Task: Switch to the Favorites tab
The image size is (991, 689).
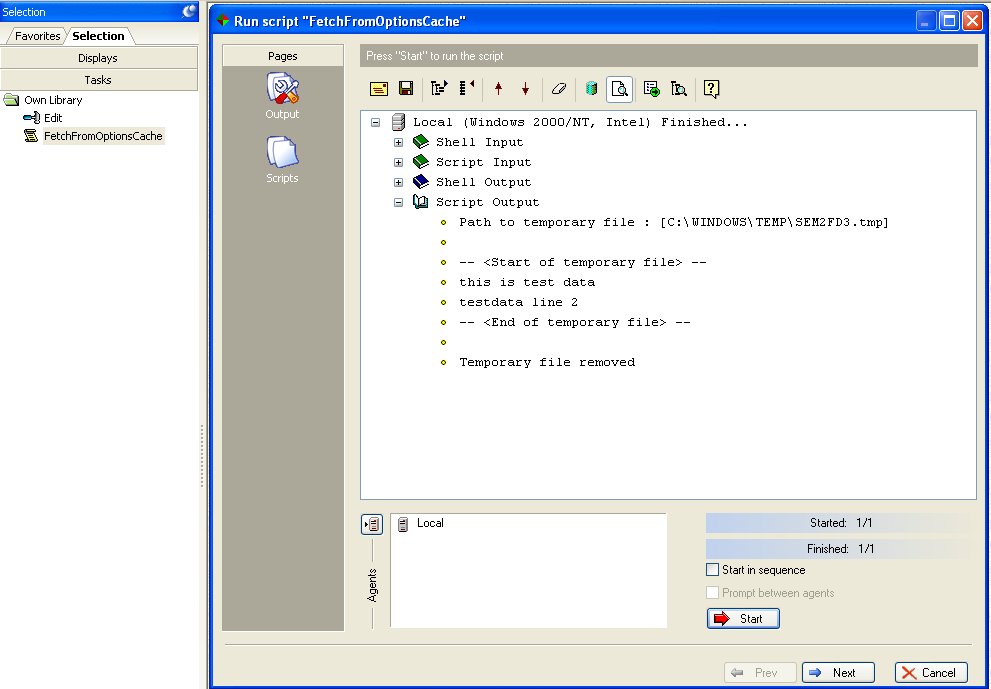Action: pyautogui.click(x=37, y=36)
